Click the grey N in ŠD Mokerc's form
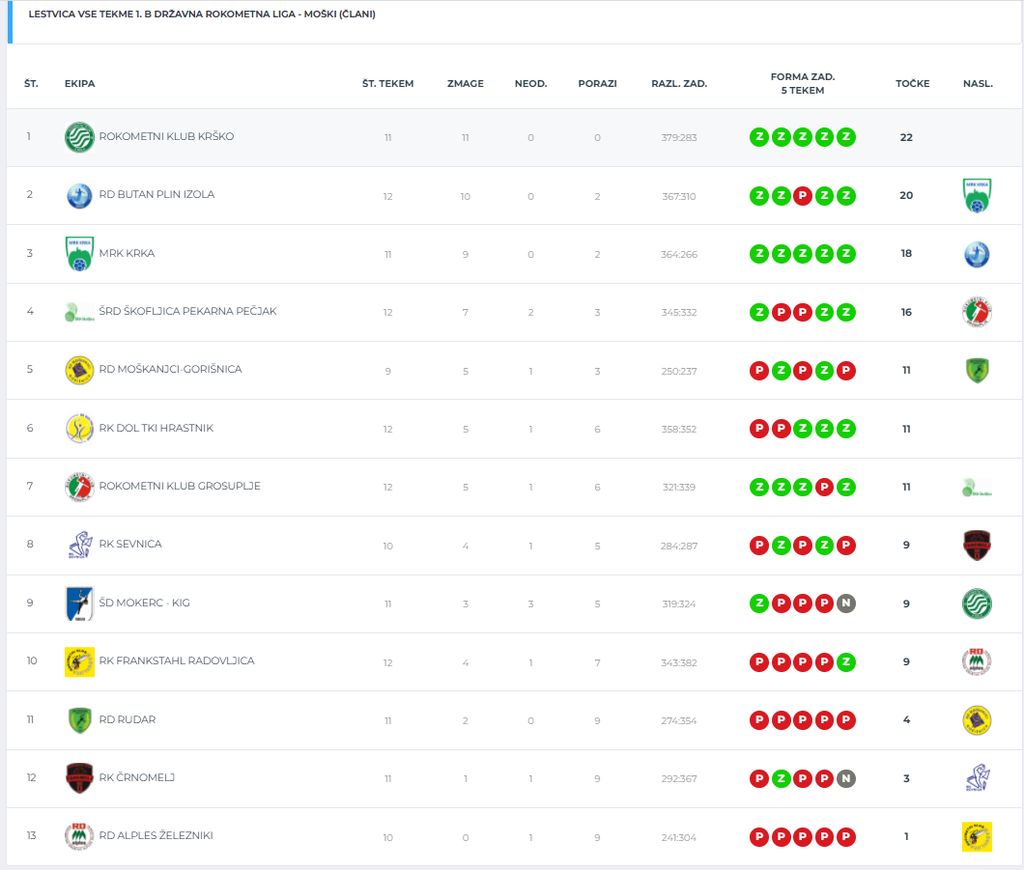 (x=846, y=603)
